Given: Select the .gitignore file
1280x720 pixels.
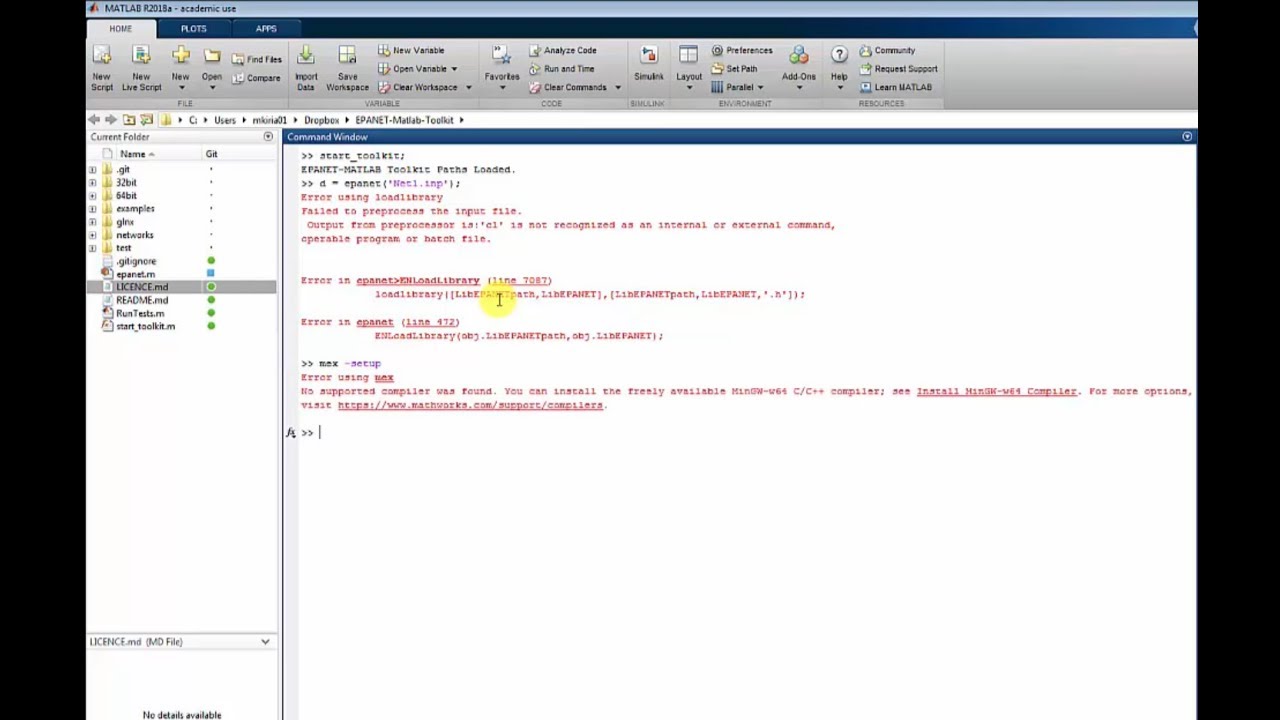Looking at the screenshot, I should point(136,261).
